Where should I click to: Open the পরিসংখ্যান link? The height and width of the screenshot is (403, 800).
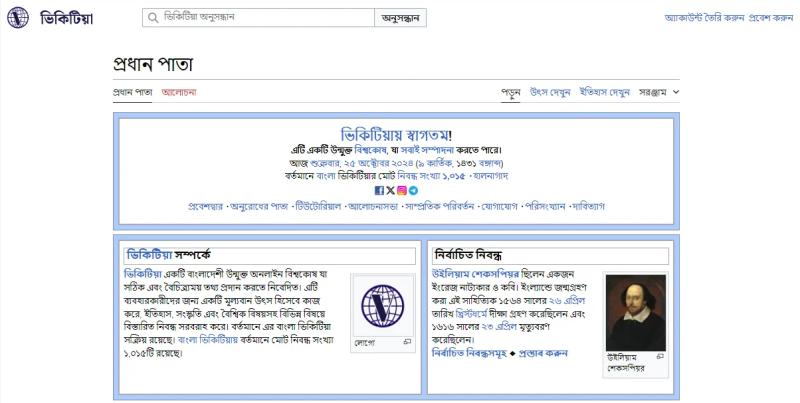click(545, 207)
